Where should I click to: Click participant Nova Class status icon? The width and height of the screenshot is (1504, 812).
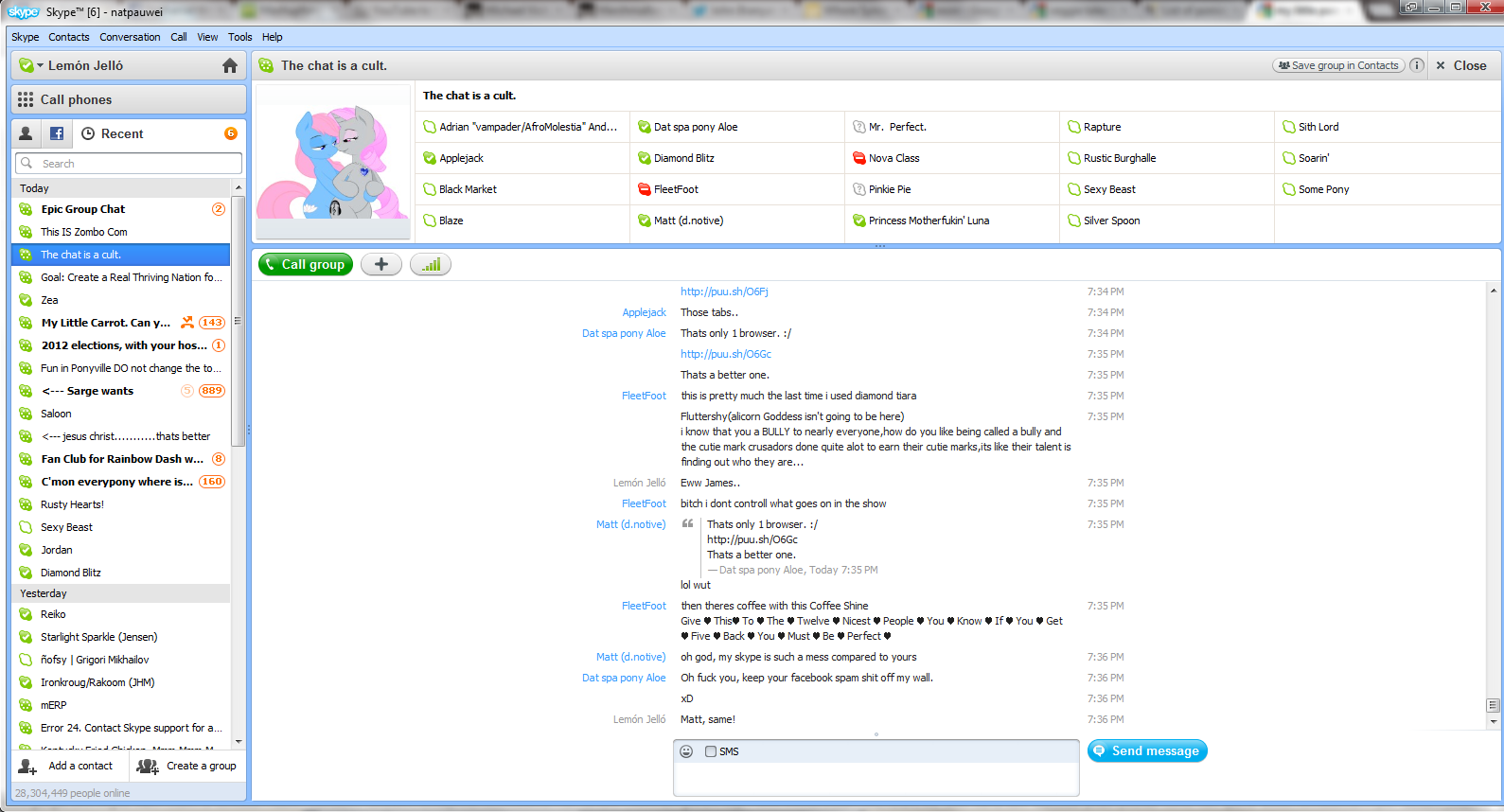point(859,158)
